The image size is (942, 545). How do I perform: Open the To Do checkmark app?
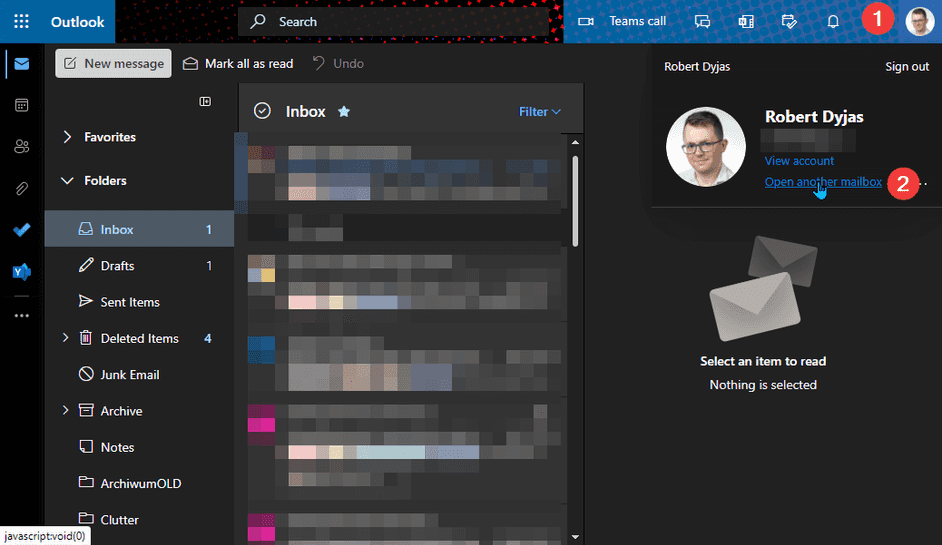(22, 230)
